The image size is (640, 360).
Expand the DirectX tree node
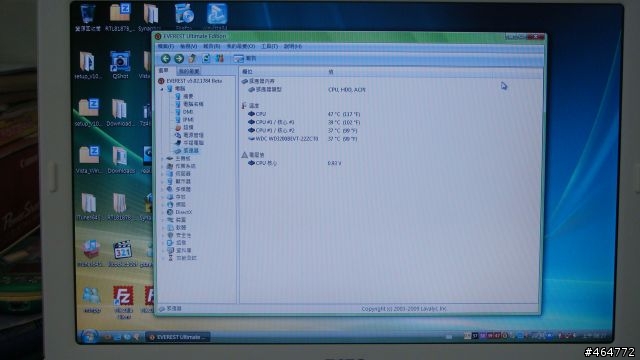coord(163,212)
